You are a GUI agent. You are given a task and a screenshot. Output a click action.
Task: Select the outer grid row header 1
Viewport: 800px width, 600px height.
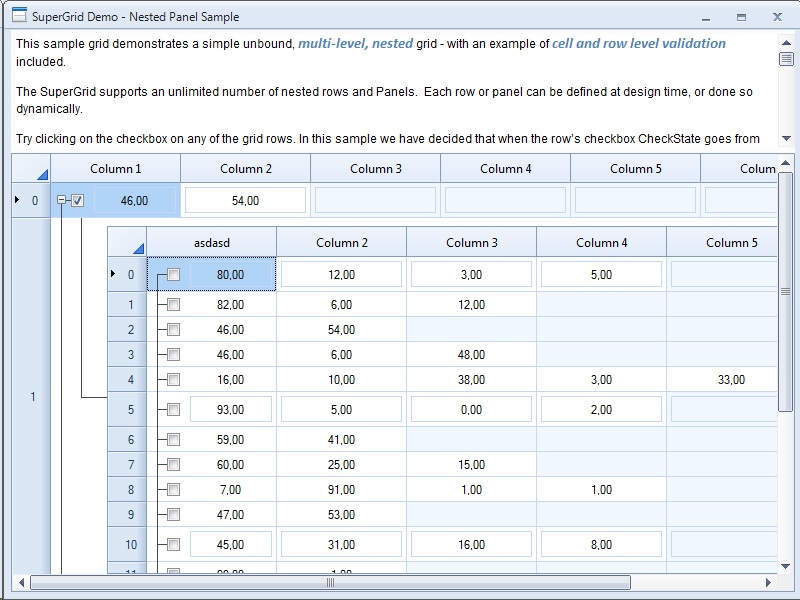coord(32,397)
